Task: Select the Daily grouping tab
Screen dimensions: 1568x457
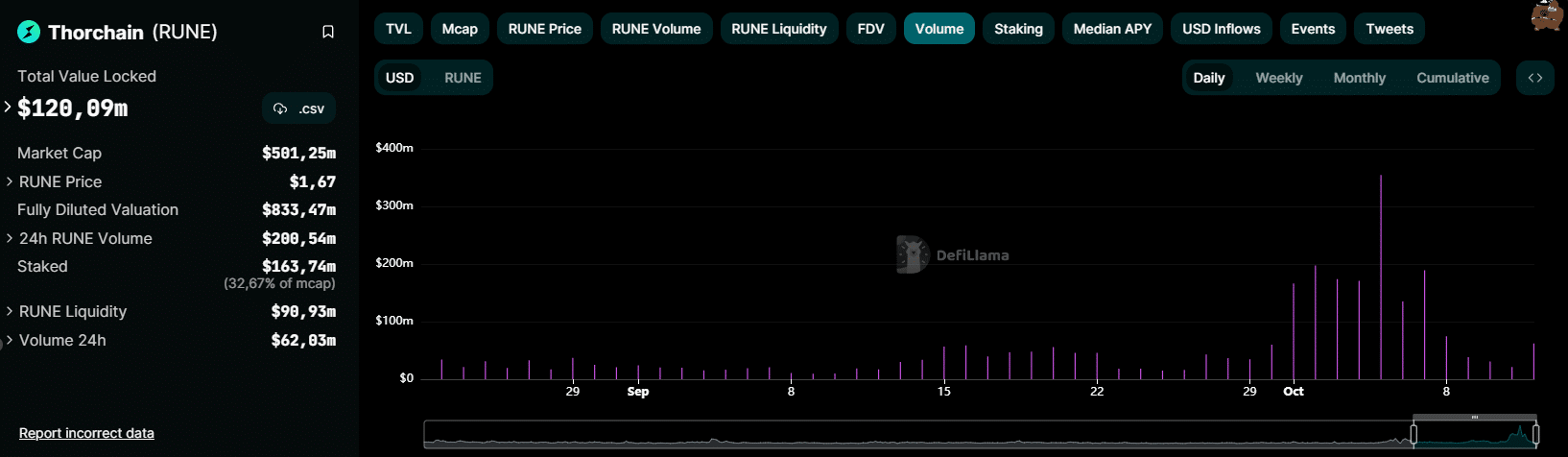Action: (1209, 78)
